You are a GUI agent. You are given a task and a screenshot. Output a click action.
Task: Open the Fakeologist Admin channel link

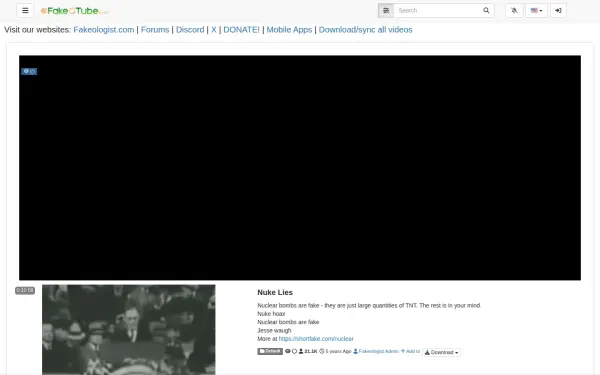[376, 351]
